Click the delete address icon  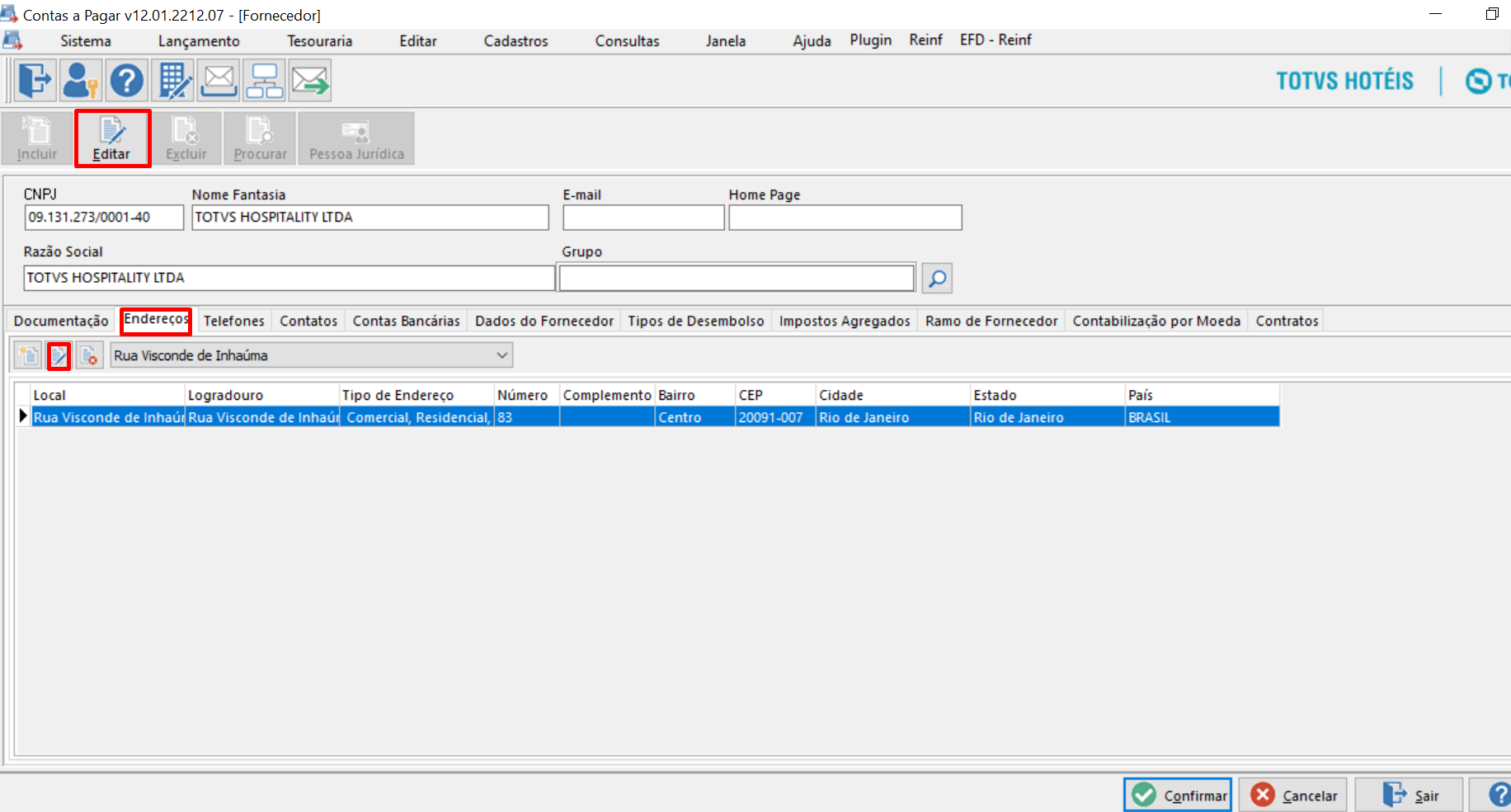pyautogui.click(x=89, y=356)
